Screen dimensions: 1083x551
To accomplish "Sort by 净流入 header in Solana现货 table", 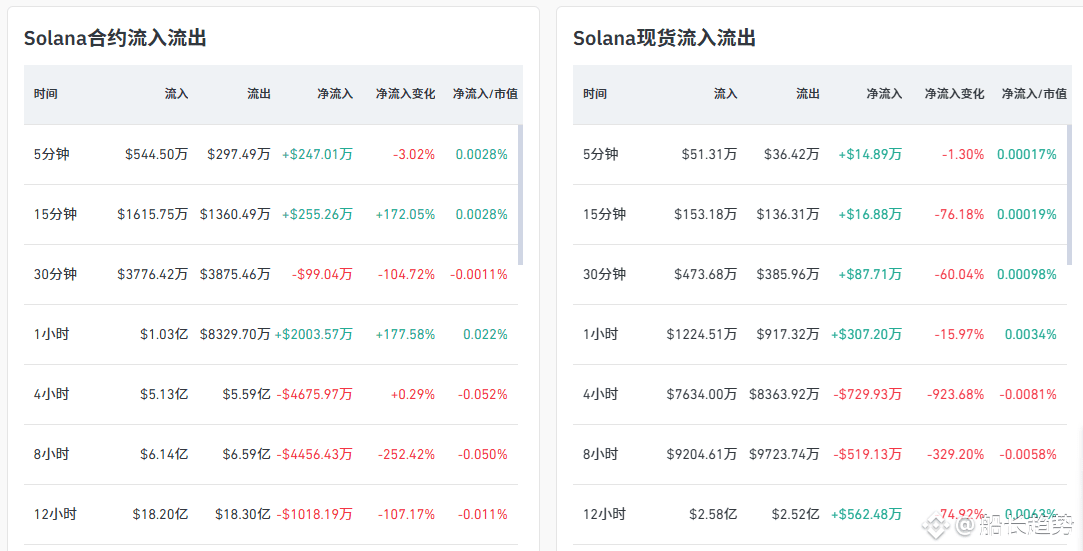I will pos(883,94).
